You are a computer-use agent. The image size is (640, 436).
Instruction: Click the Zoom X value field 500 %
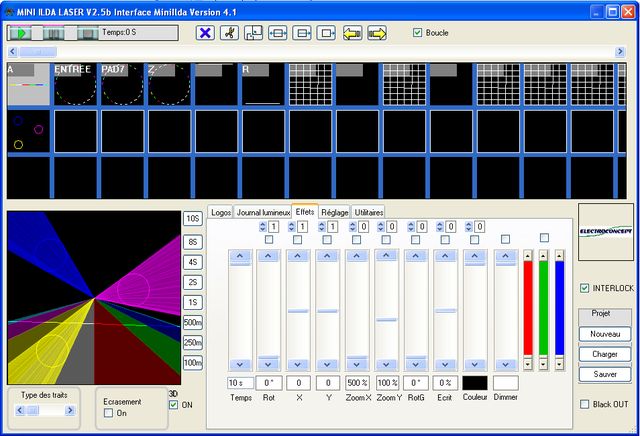(358, 383)
